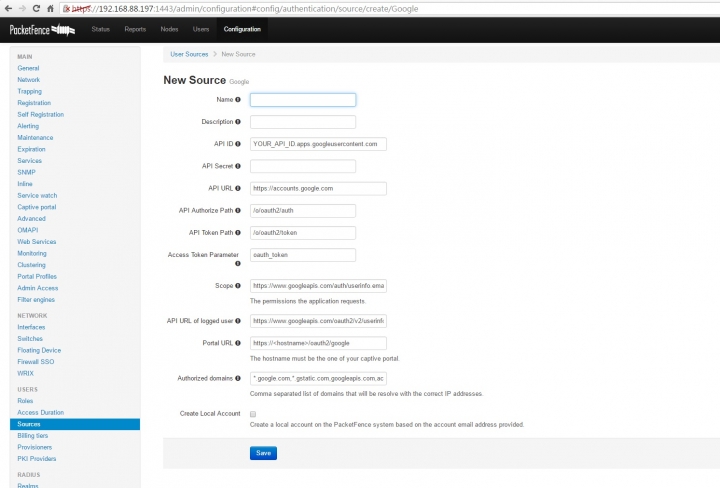Image resolution: width=720 pixels, height=488 pixels.
Task: Click the API URL of logged user field
Action: (318, 321)
